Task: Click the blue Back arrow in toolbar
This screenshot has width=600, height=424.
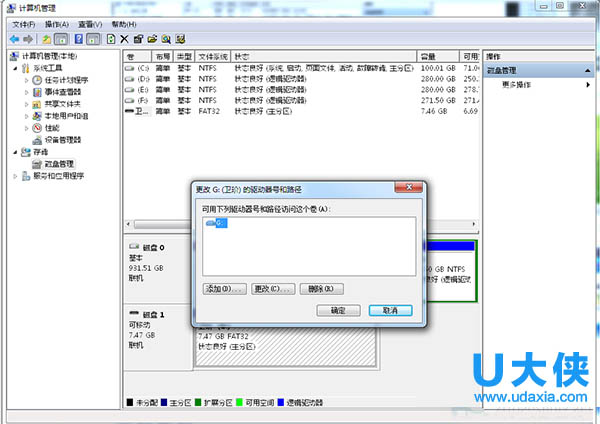Action: pyautogui.click(x=15, y=39)
